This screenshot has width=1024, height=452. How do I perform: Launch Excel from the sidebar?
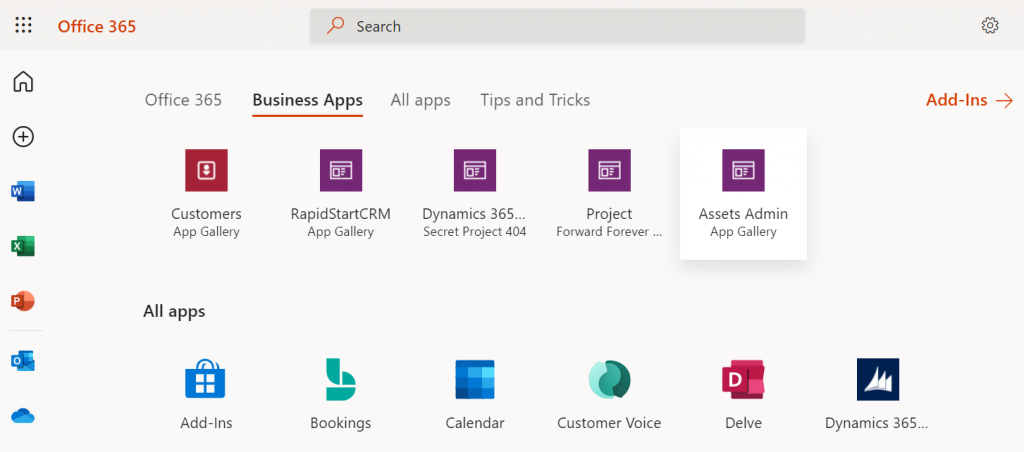coord(23,246)
